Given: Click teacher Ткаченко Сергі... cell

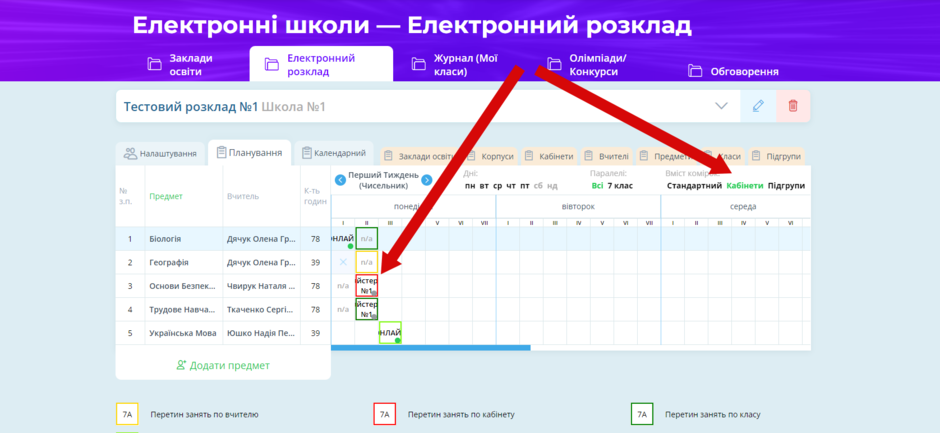Looking at the screenshot, I should [261, 309].
